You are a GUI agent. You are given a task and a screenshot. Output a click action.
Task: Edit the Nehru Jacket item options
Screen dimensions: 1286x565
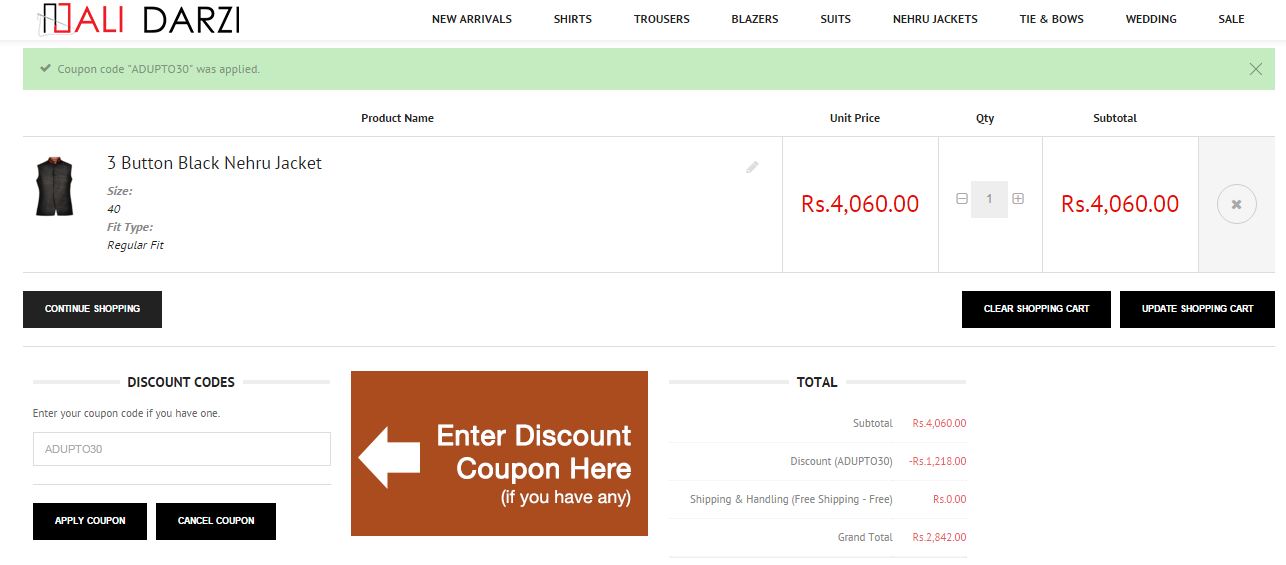tap(752, 167)
